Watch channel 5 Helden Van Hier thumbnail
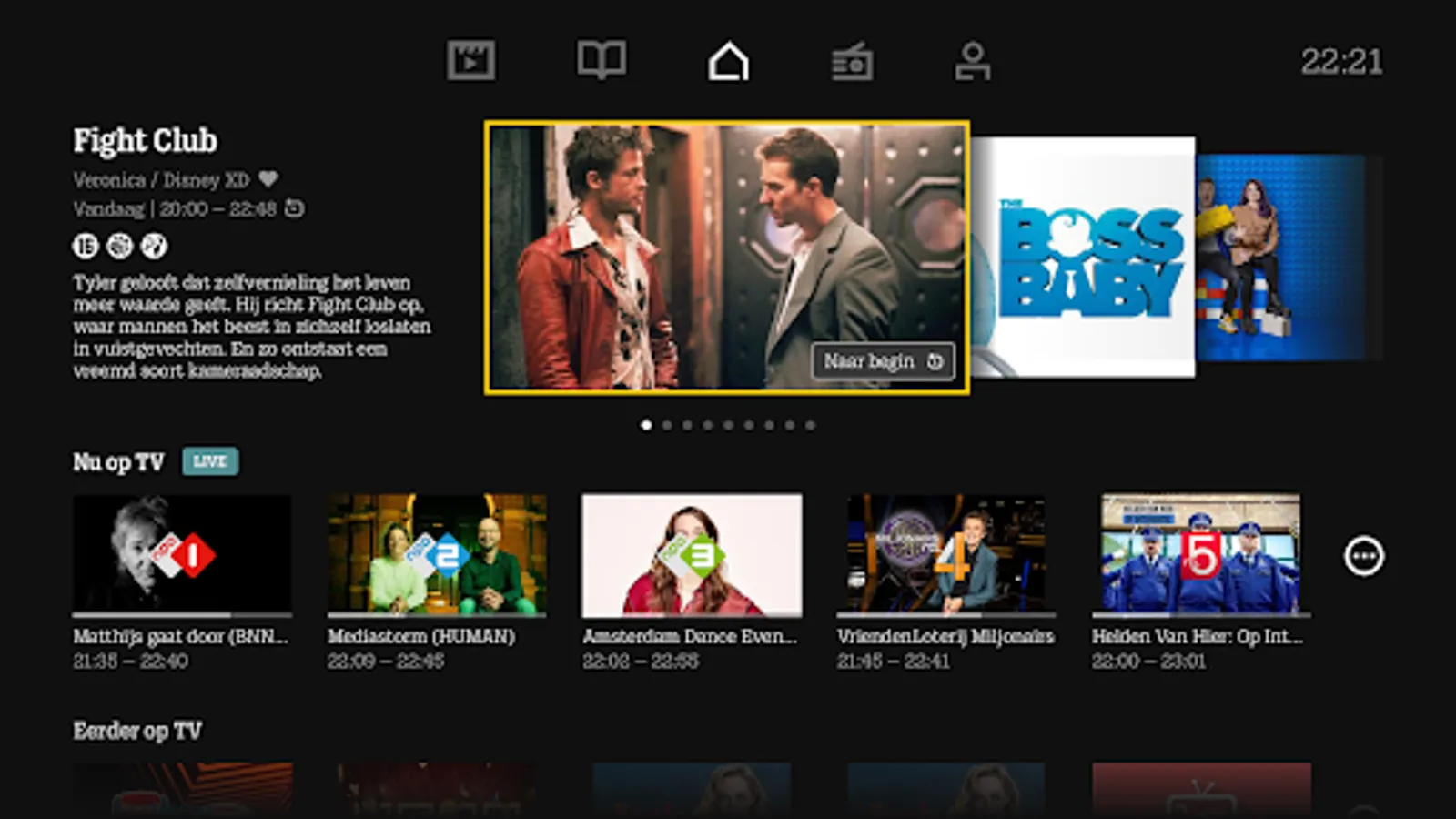Image resolution: width=1456 pixels, height=819 pixels. click(1201, 555)
